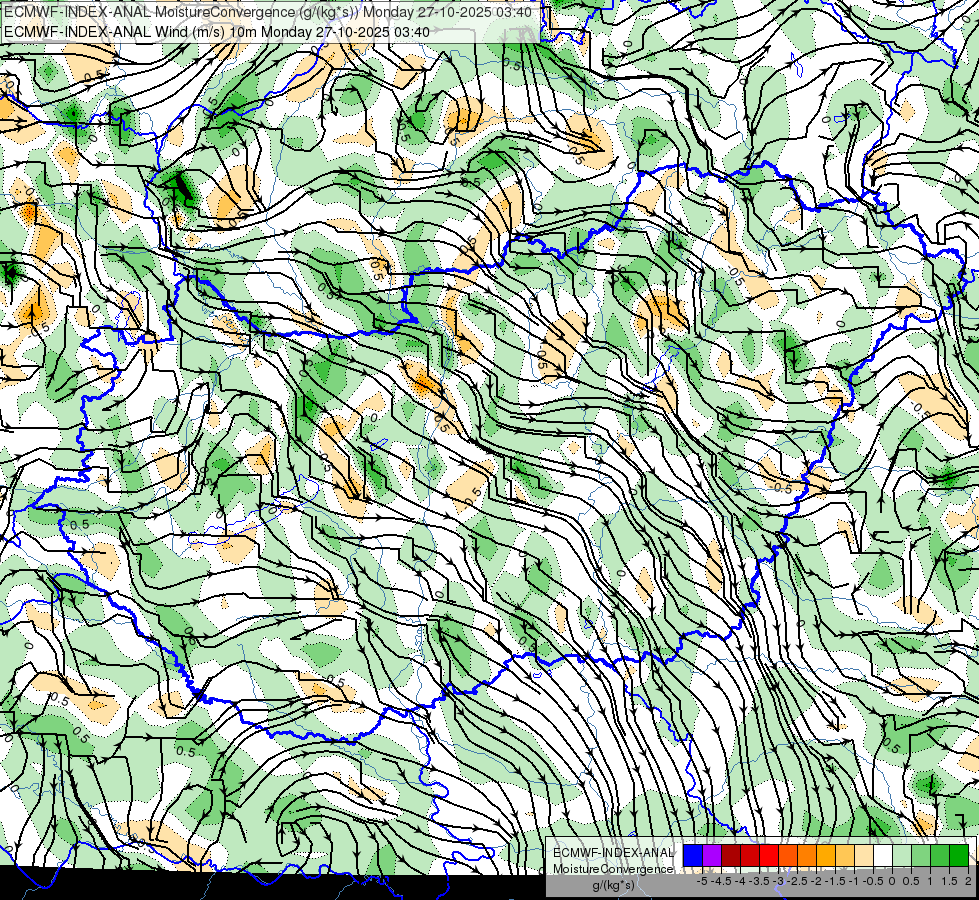The image size is (979, 900).
Task: Click the beige swatch ending at -0.5
Action: click(864, 855)
